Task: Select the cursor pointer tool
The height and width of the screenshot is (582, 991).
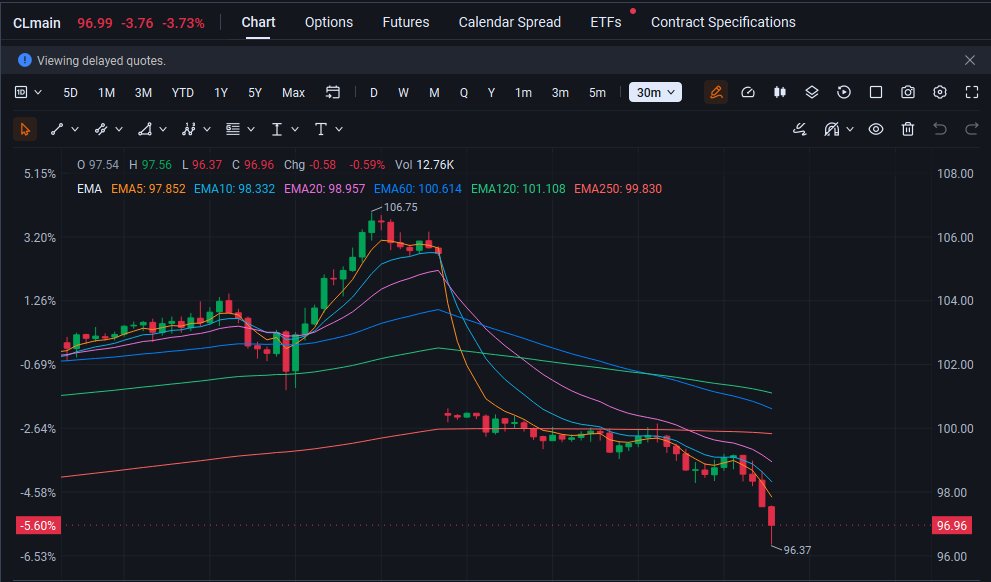Action: (25, 129)
